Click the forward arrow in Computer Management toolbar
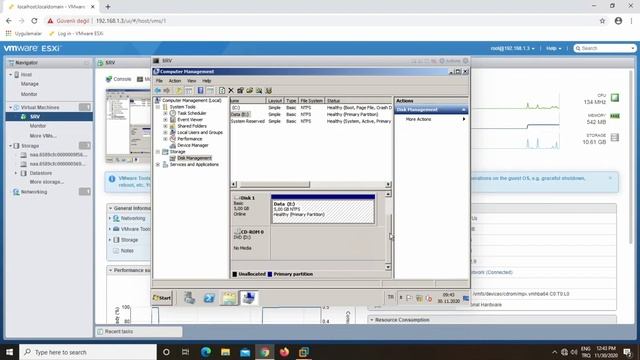This screenshot has width=640, height=360. [x=167, y=91]
